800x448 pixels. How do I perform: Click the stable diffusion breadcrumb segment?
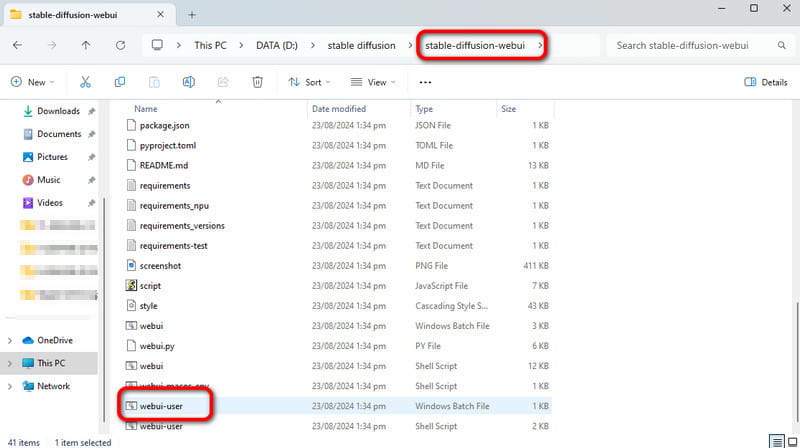point(359,45)
